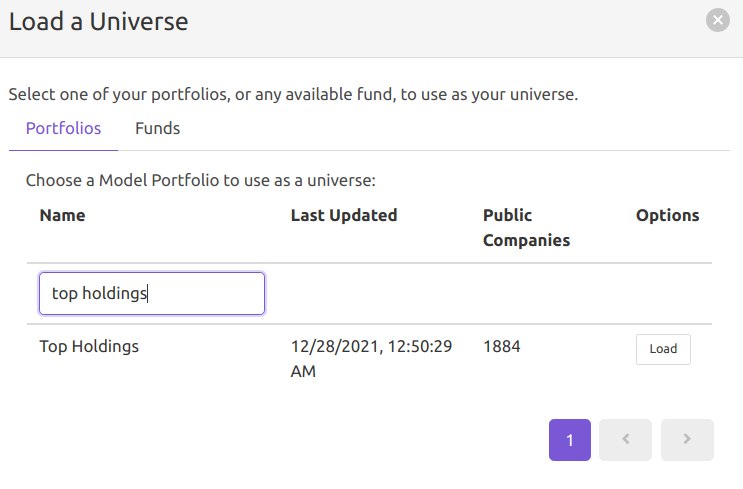Switch to the Funds tab

pos(157,128)
